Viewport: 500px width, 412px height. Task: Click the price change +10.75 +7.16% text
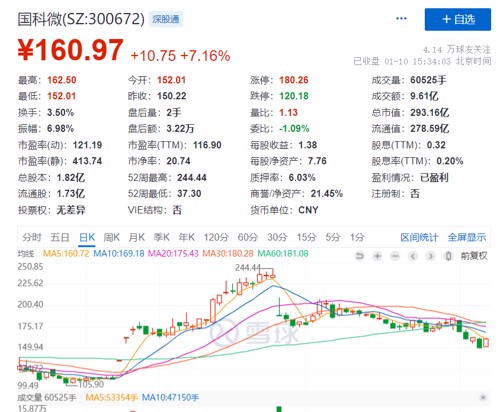180,56
